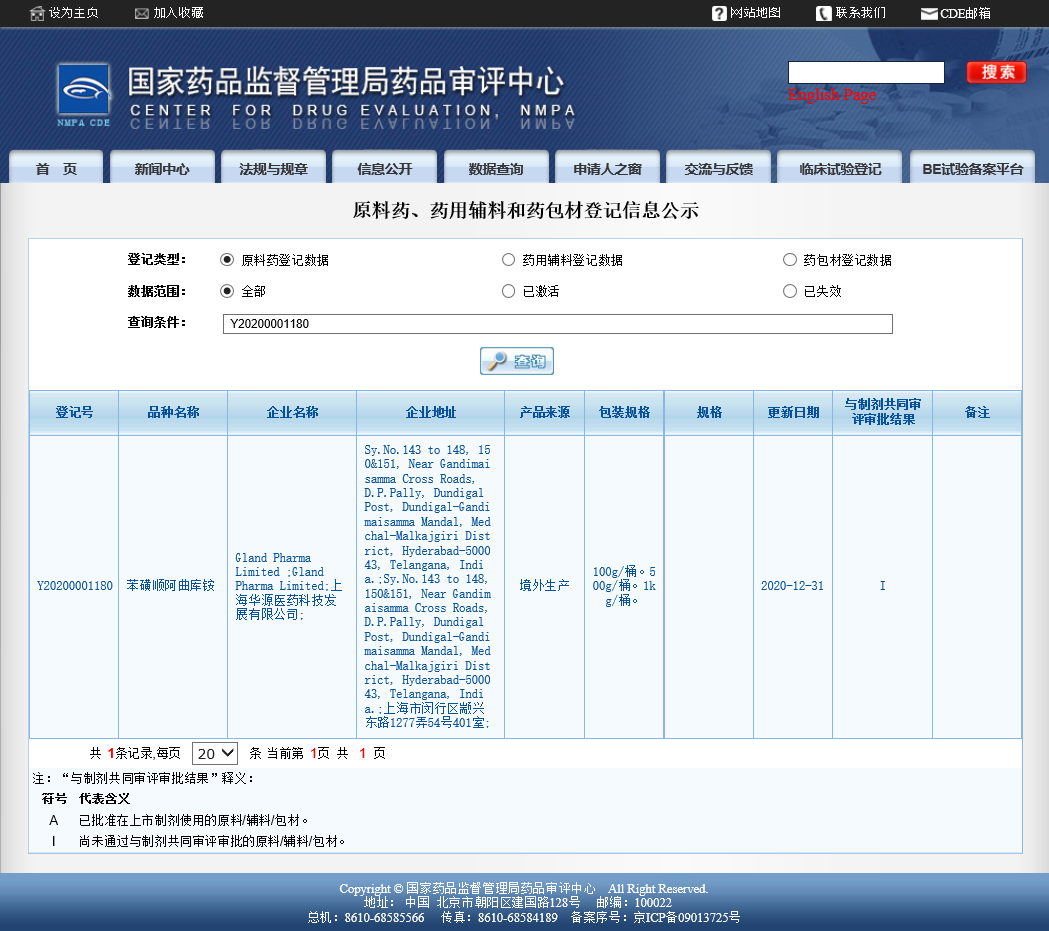Screen dimensions: 1049x931
Task: Click the magnifier 查询 query button
Action: pyautogui.click(x=516, y=361)
